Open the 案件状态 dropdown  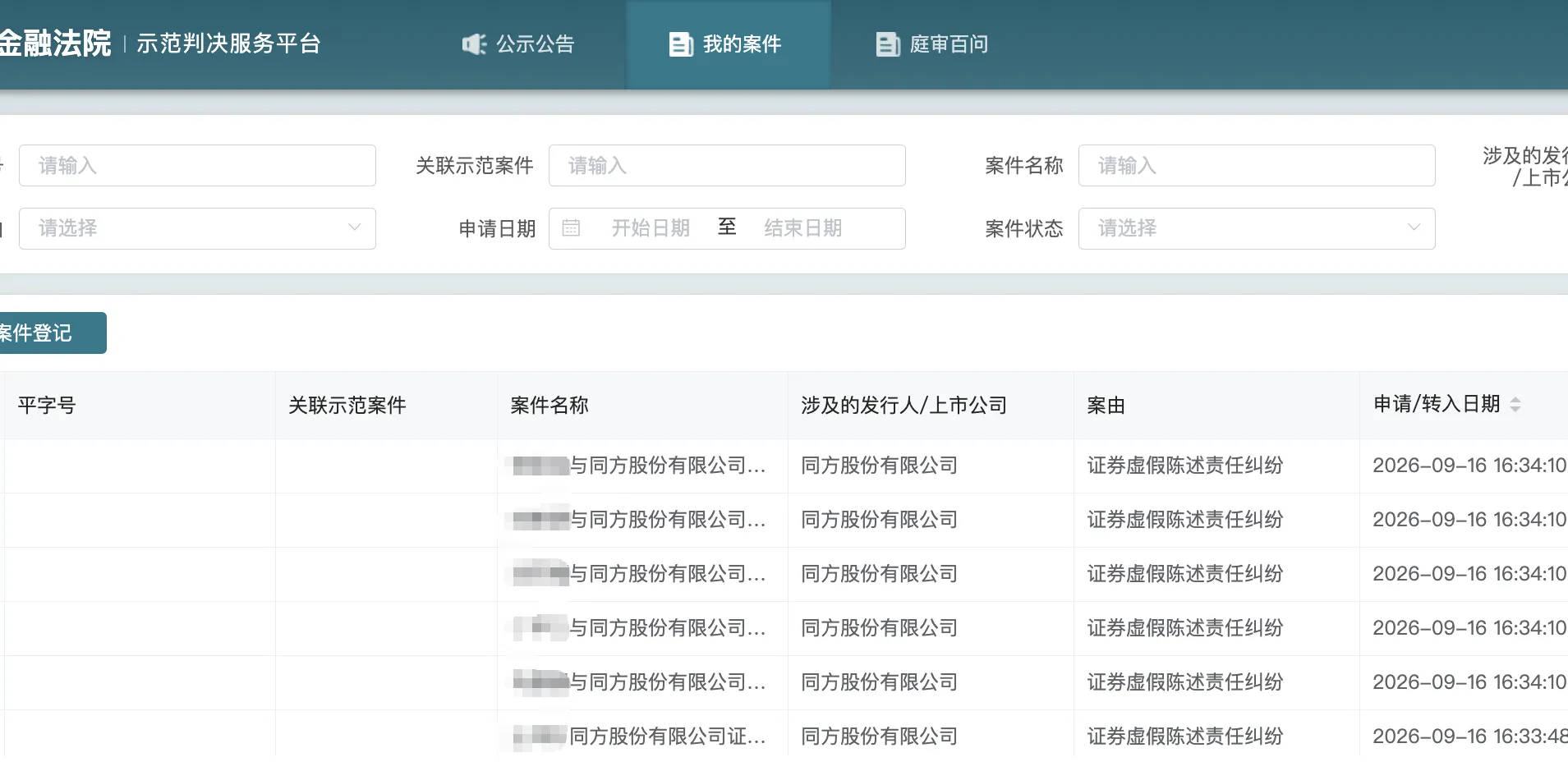click(x=1257, y=228)
